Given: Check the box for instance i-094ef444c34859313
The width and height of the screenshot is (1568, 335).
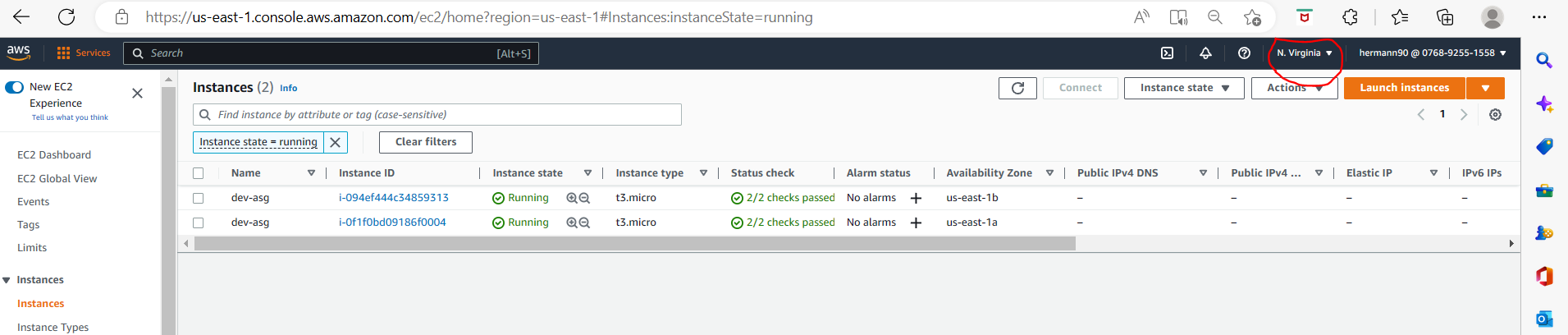Looking at the screenshot, I should (198, 198).
